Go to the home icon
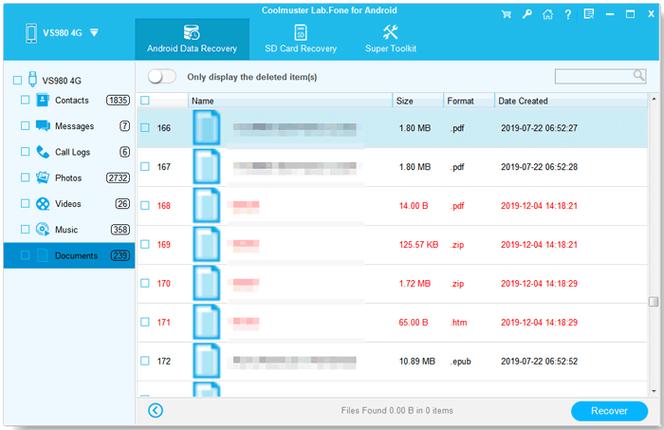664x430 pixels. (548, 14)
